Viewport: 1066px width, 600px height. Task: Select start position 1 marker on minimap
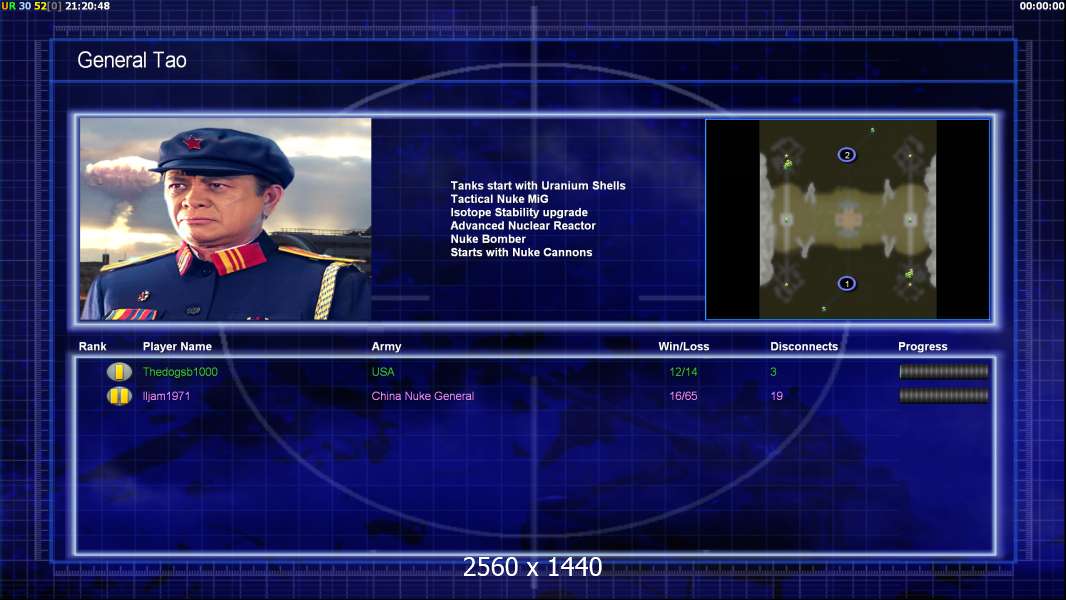pyautogui.click(x=847, y=284)
